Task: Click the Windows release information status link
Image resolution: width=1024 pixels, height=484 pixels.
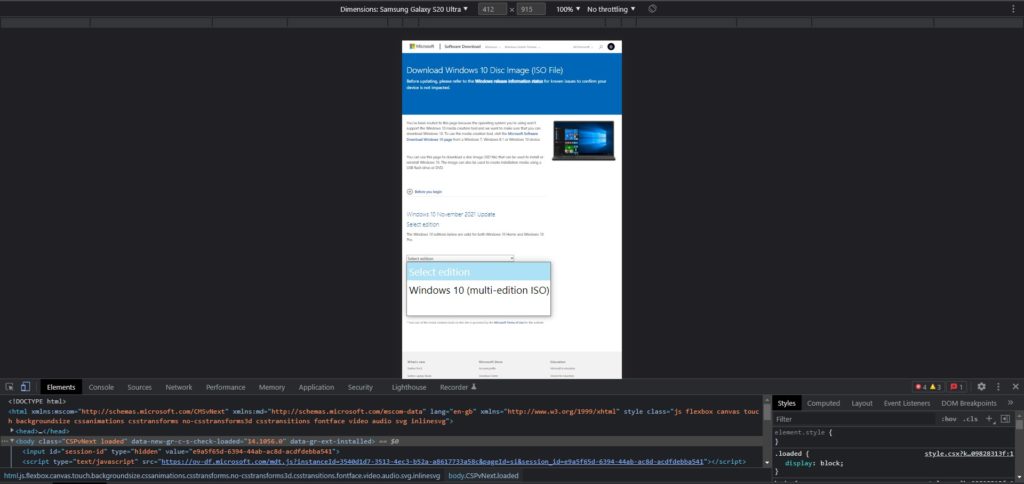Action: tap(509, 81)
